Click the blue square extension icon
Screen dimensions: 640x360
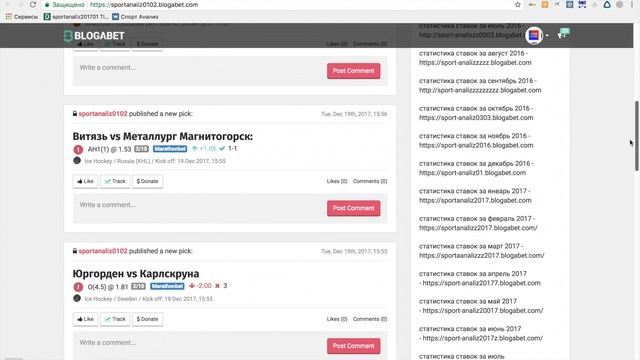coord(570,4)
